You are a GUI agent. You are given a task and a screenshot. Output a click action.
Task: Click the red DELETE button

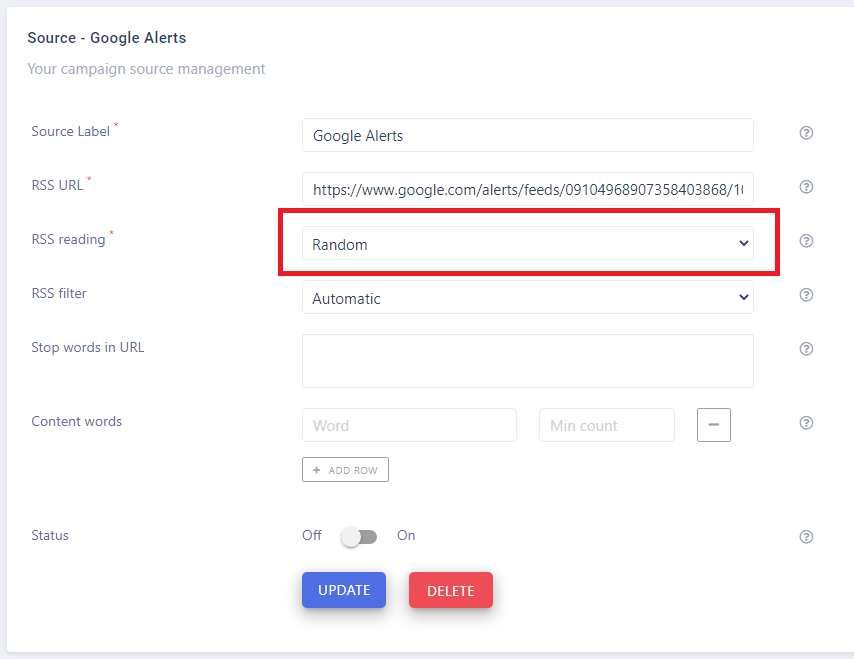click(451, 590)
